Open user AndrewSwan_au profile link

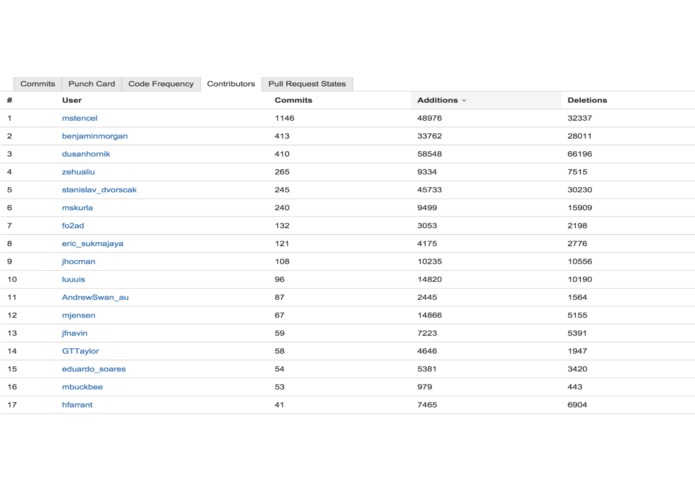95,297
